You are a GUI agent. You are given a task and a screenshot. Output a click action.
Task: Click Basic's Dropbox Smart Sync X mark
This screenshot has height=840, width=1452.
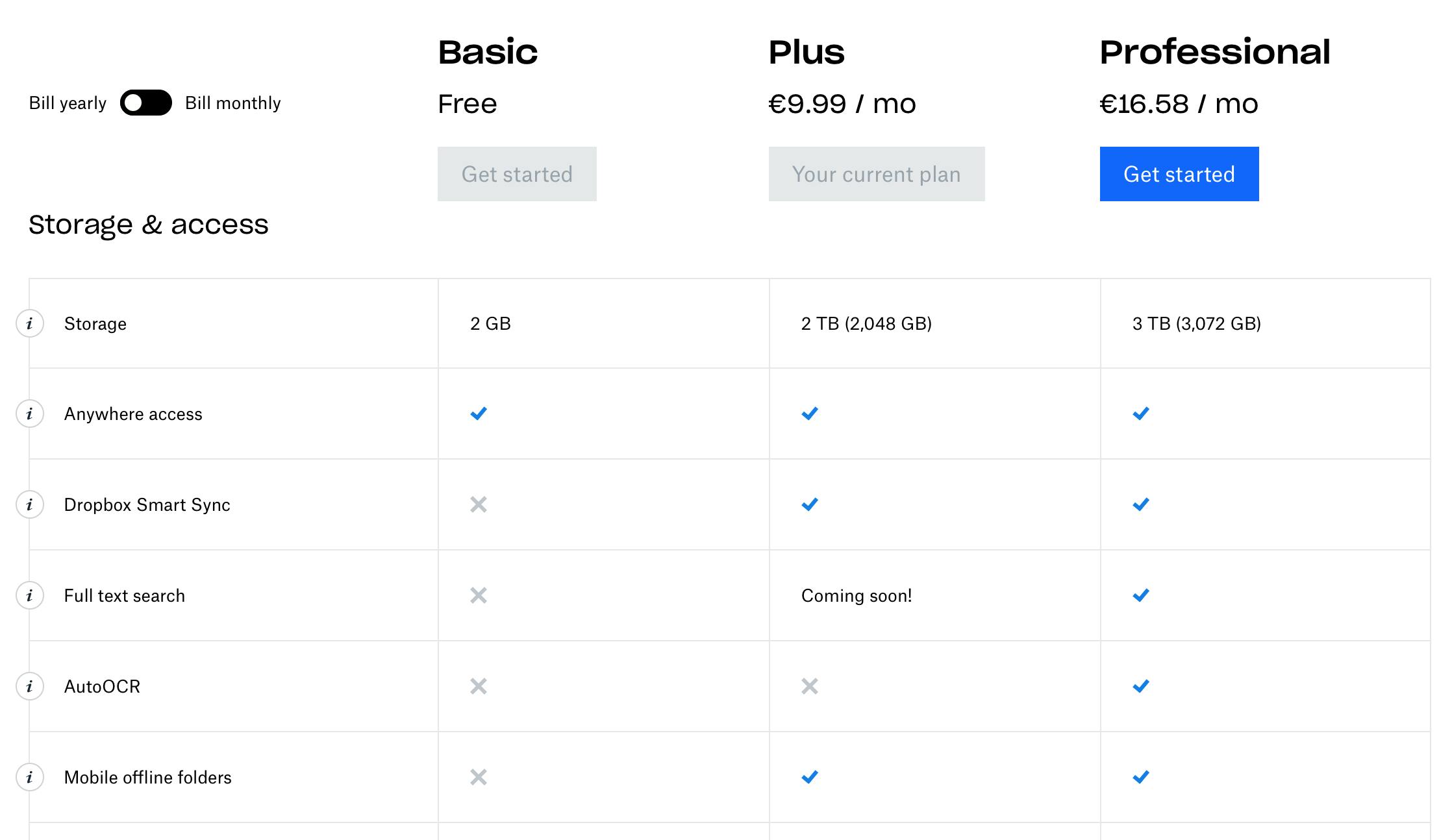pos(479,504)
